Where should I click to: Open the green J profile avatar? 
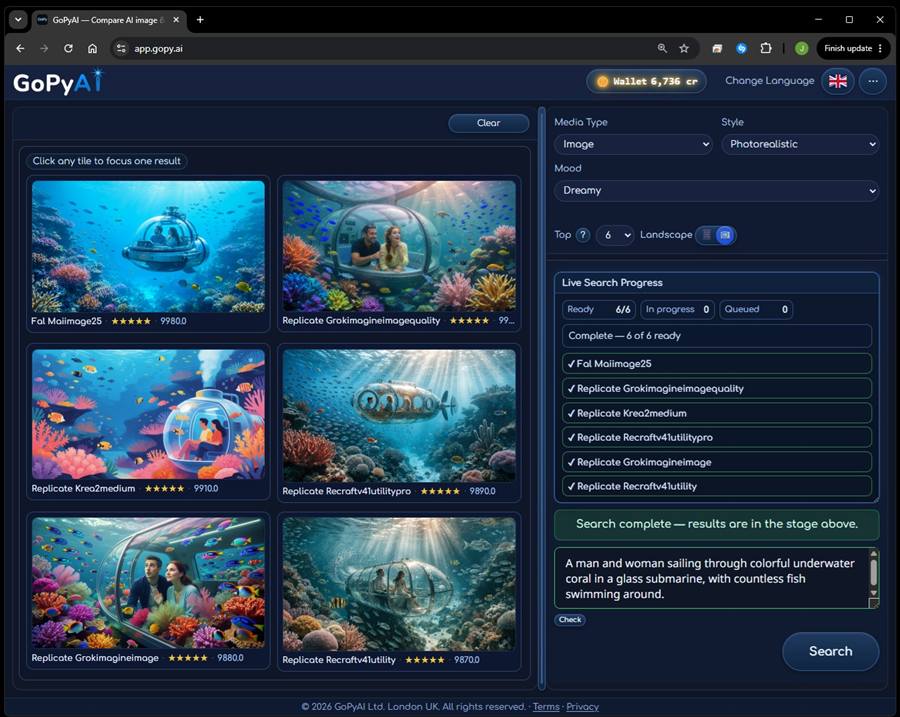802,49
